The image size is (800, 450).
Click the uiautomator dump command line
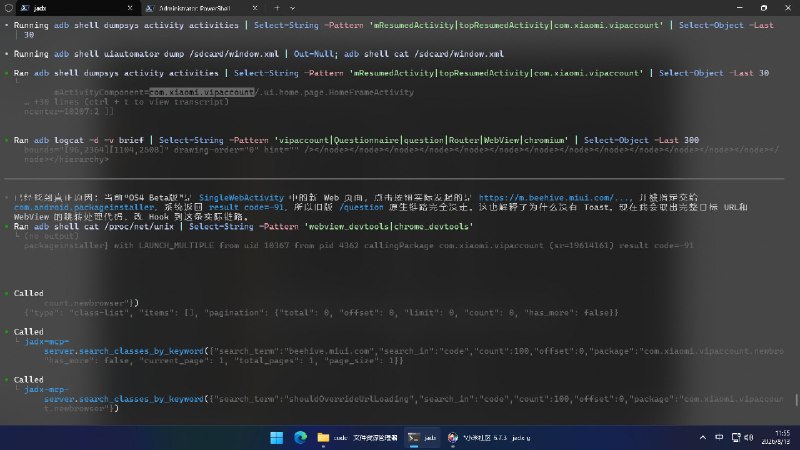(259, 54)
